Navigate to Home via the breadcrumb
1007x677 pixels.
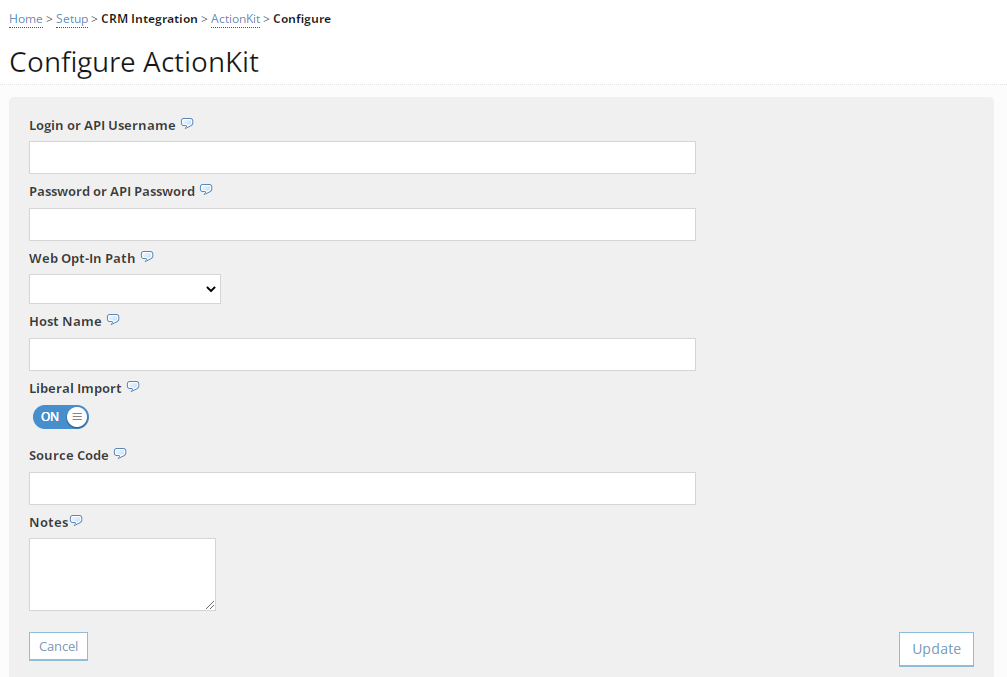(x=25, y=18)
